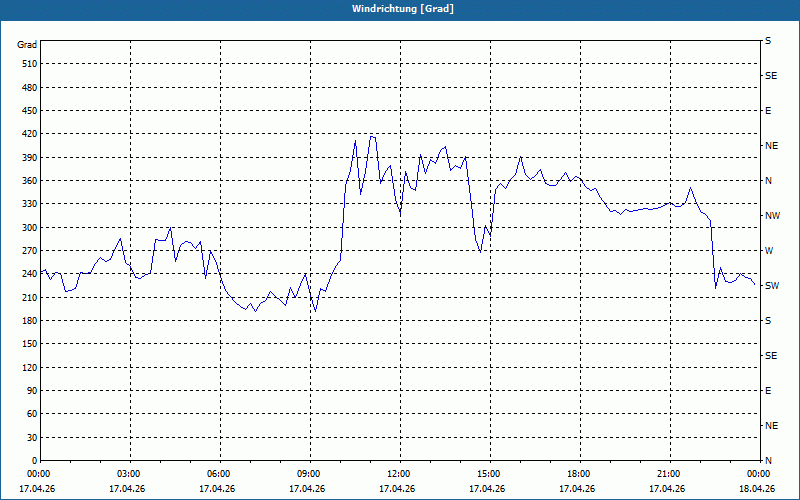Select the 510 value on the degree axis
This screenshot has height=500, width=800.
tap(30, 64)
